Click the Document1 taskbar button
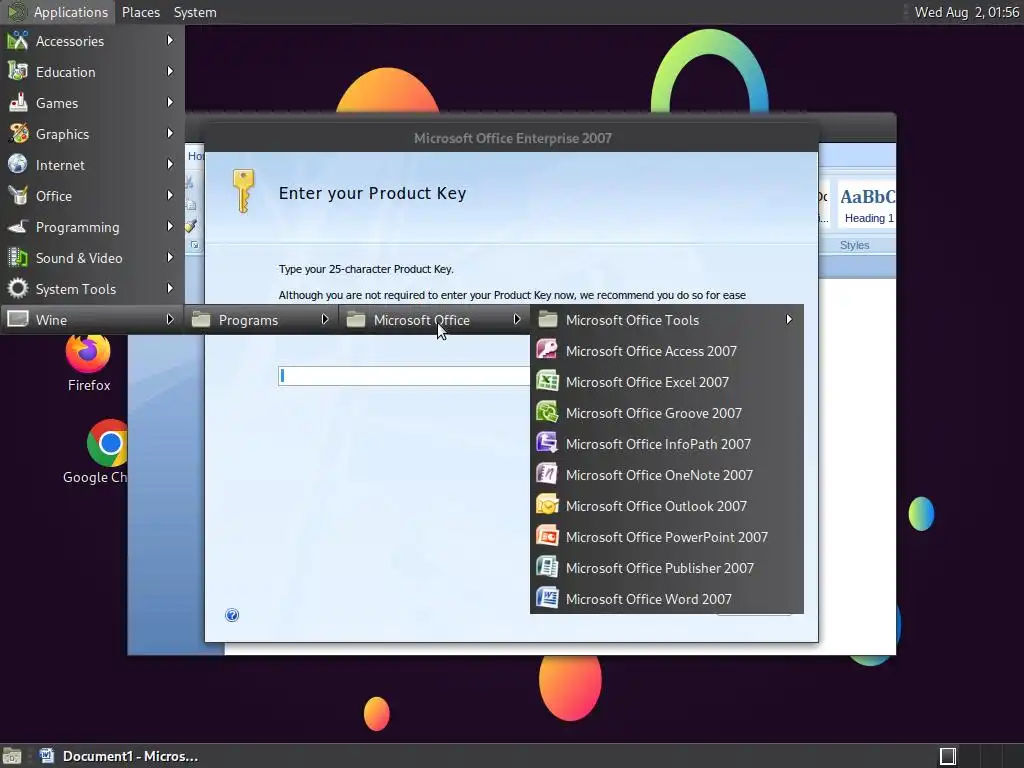Image resolution: width=1024 pixels, height=768 pixels. pyautogui.click(x=119, y=756)
